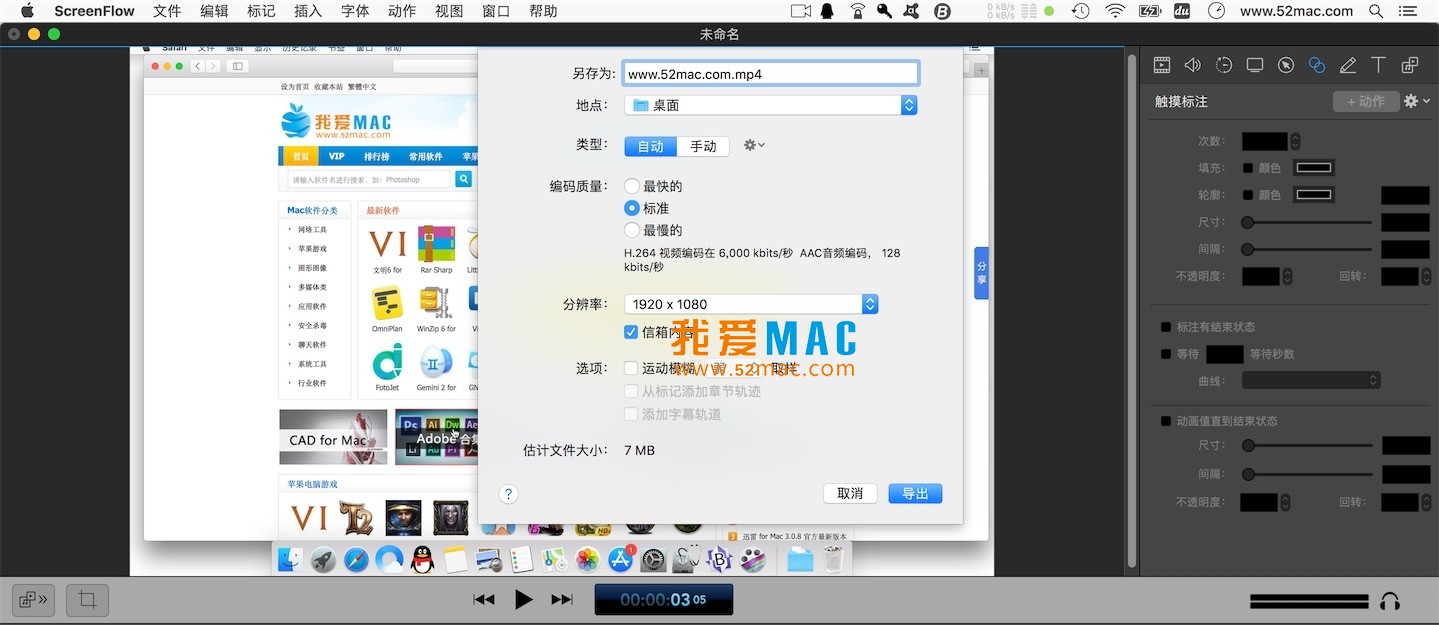Switch type to 手动

(x=703, y=146)
